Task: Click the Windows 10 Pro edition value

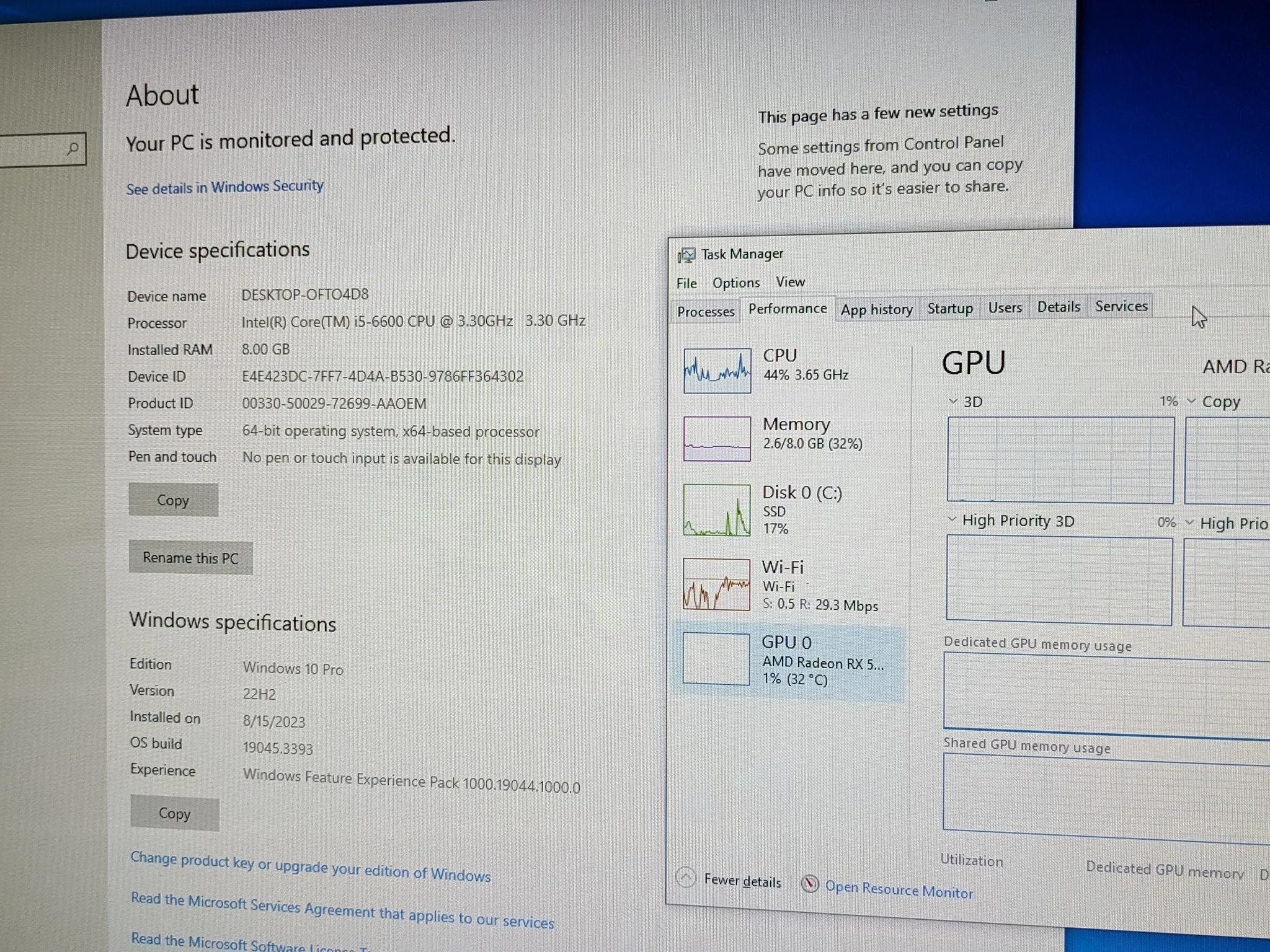Action: (293, 668)
